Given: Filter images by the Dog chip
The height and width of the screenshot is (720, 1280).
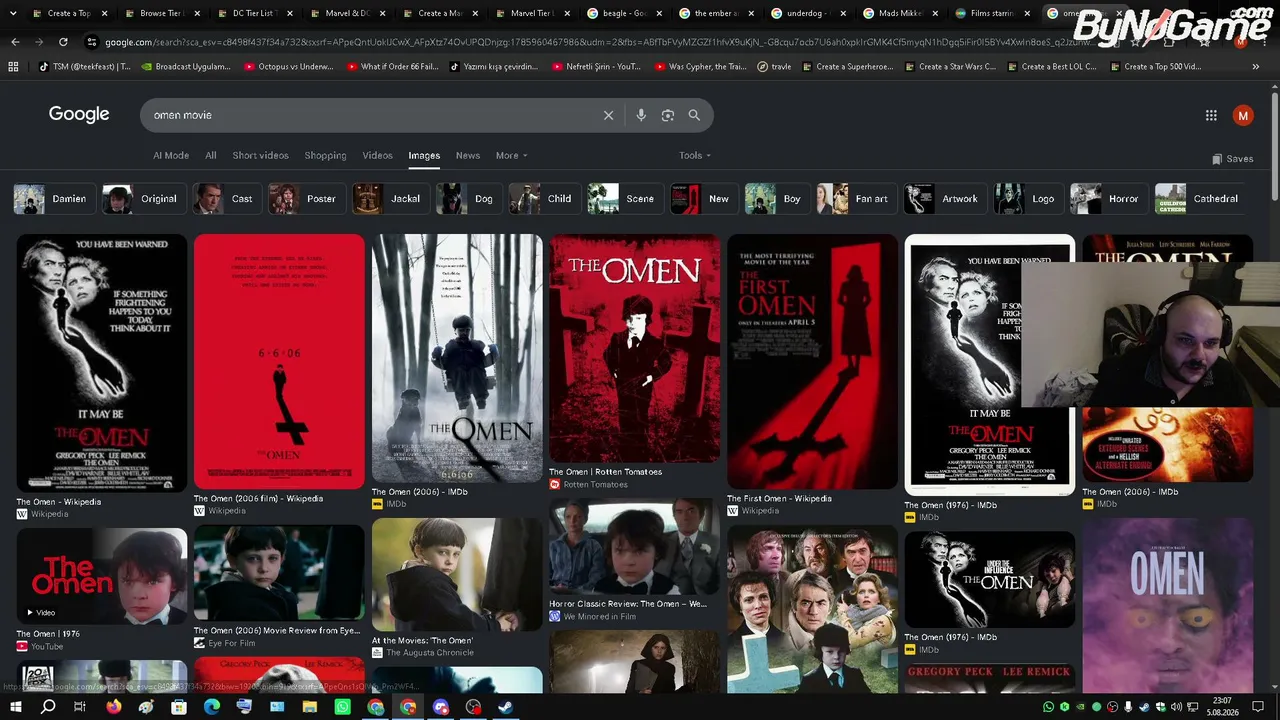Looking at the screenshot, I should pyautogui.click(x=469, y=199).
